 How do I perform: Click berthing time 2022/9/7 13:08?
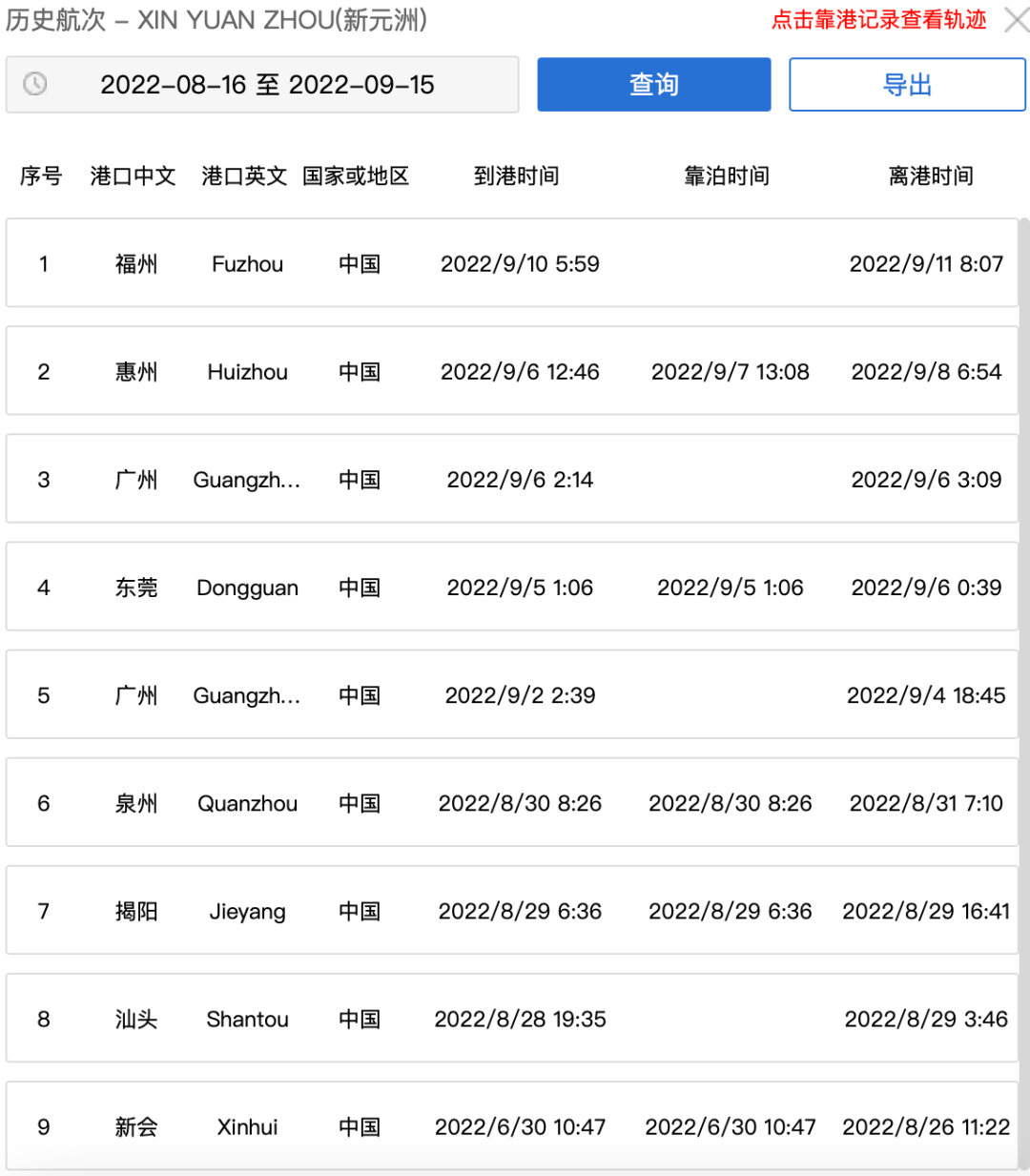[730, 372]
